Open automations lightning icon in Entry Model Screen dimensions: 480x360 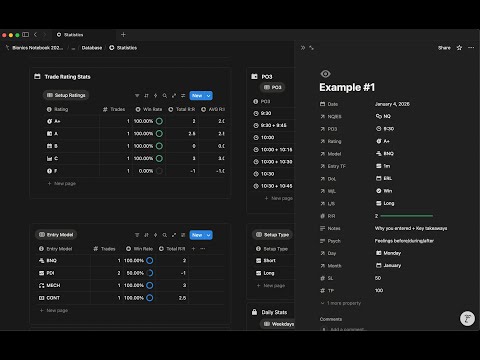coord(155,235)
